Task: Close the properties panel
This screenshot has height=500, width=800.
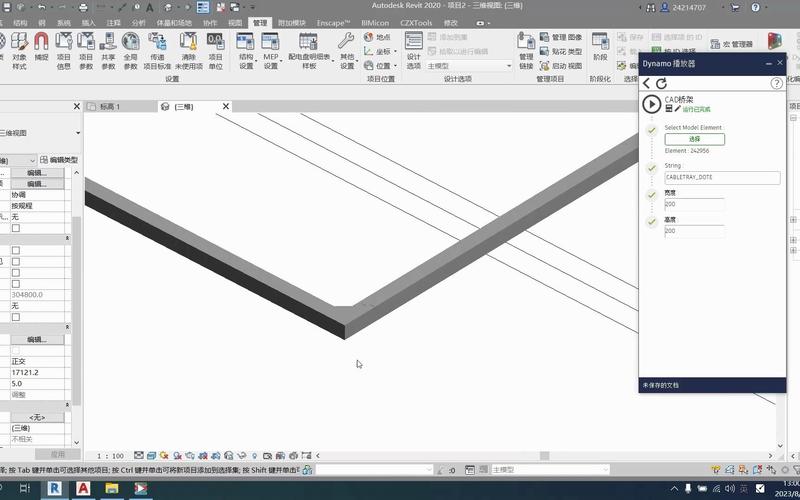Action: [x=77, y=106]
